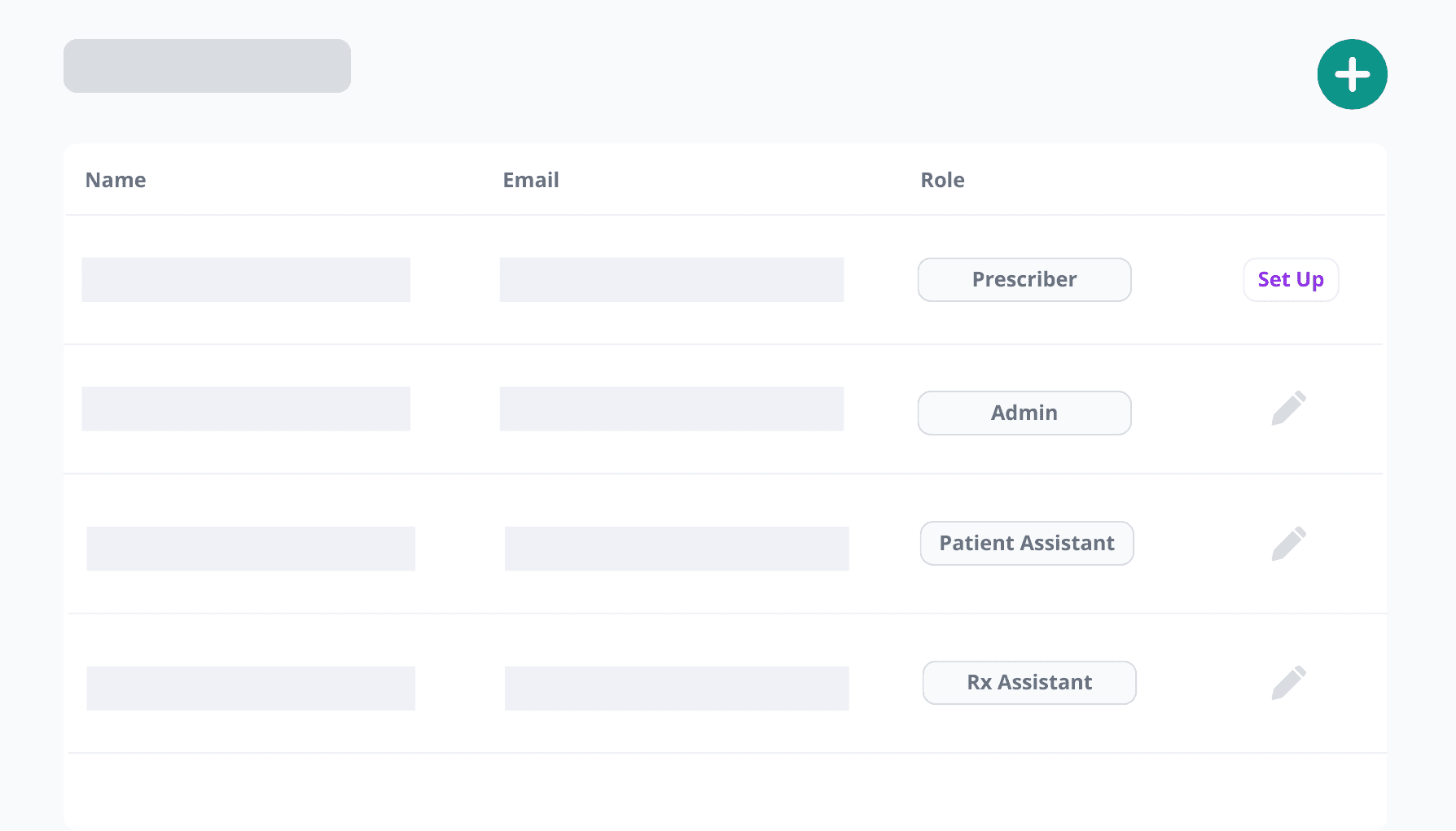Select the Prescriber role badge
Screen dimensions: 1456x831
[1024, 280]
